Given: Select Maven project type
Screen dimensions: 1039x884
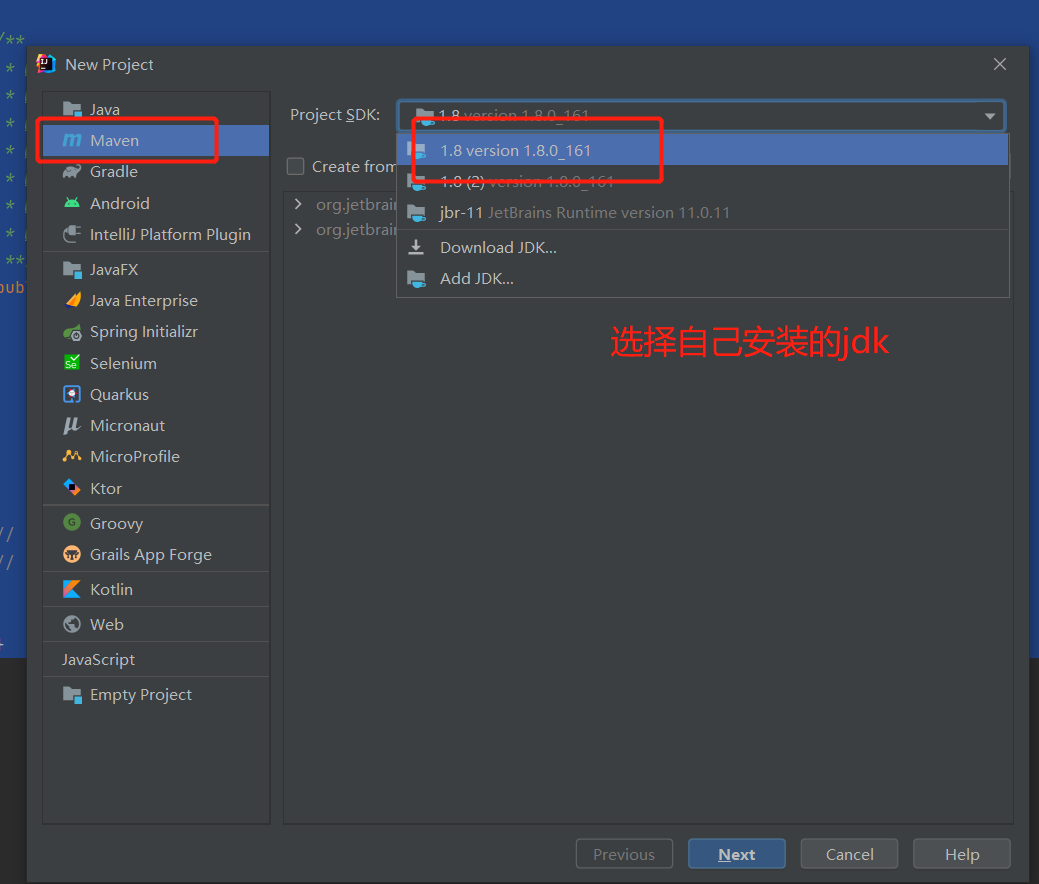Looking at the screenshot, I should click(x=156, y=140).
